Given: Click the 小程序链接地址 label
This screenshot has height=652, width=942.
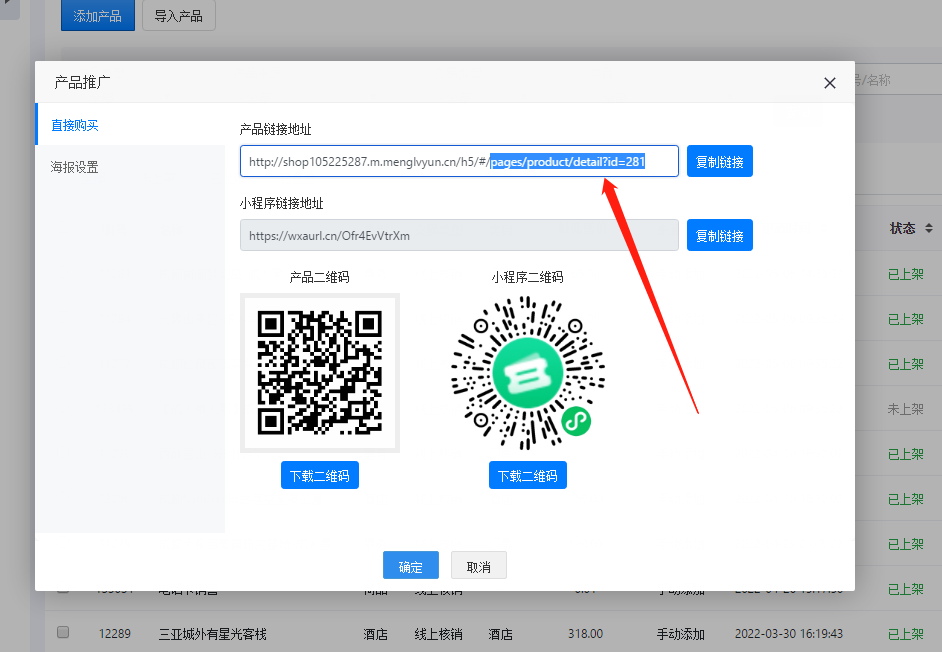Looking at the screenshot, I should click(x=282, y=203).
